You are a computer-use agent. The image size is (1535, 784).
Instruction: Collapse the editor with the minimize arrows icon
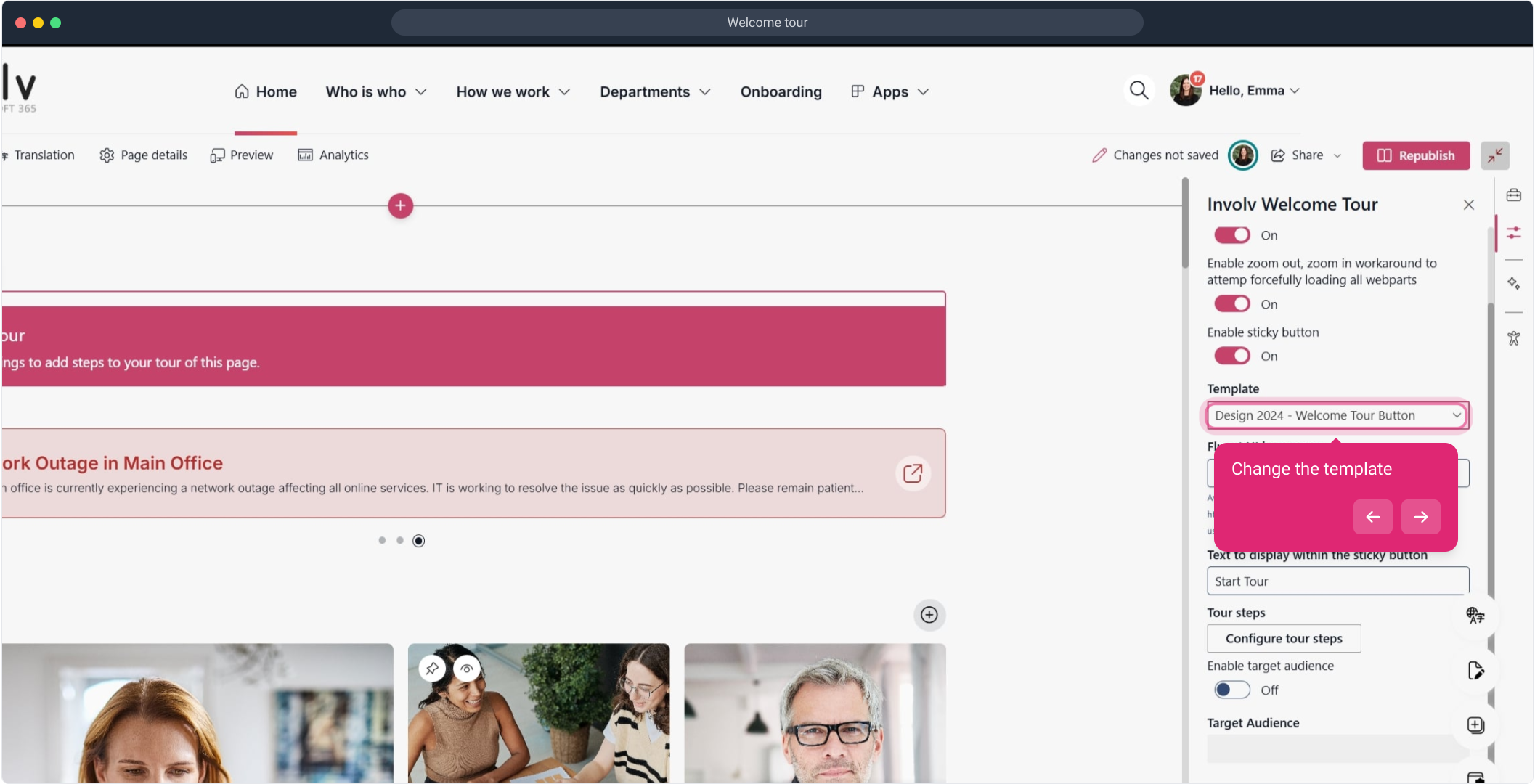[1494, 155]
